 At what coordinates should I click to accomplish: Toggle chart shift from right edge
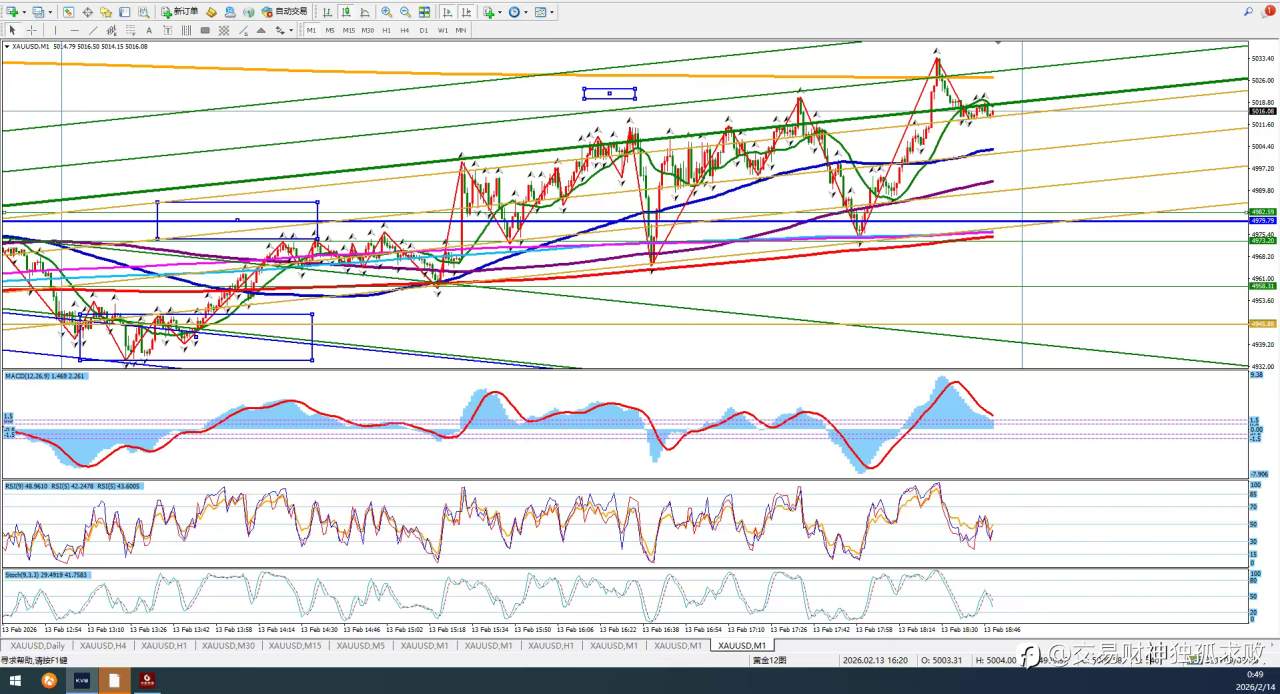[x=465, y=12]
